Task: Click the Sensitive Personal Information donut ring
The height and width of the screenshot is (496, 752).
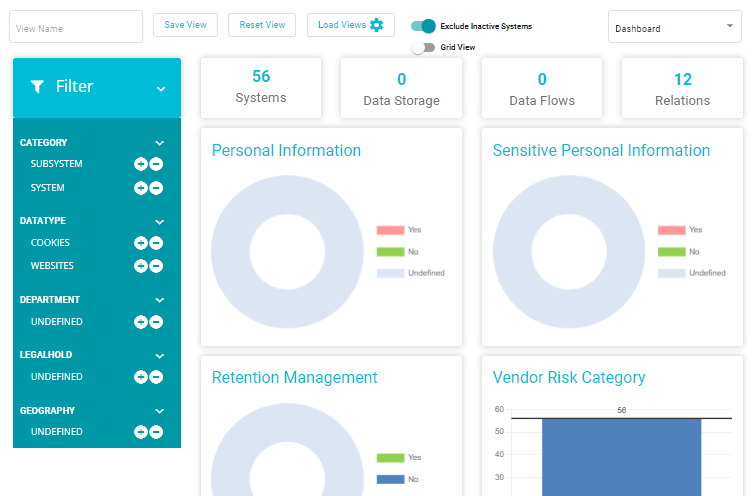Action: coord(512,252)
